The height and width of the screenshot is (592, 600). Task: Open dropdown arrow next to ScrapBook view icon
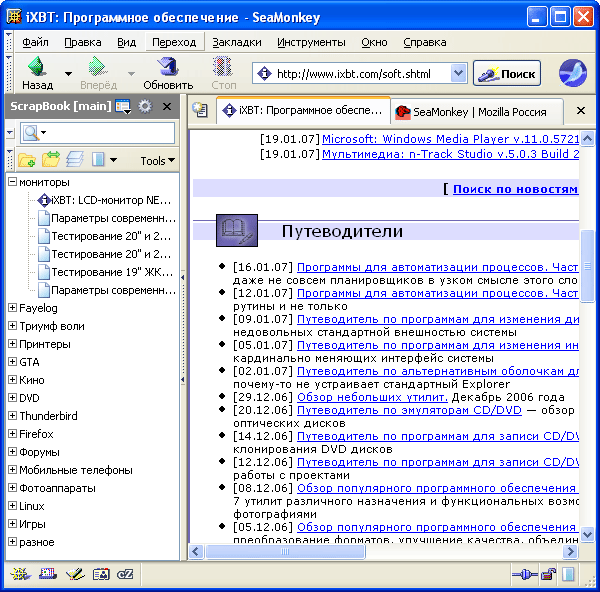pos(113,160)
